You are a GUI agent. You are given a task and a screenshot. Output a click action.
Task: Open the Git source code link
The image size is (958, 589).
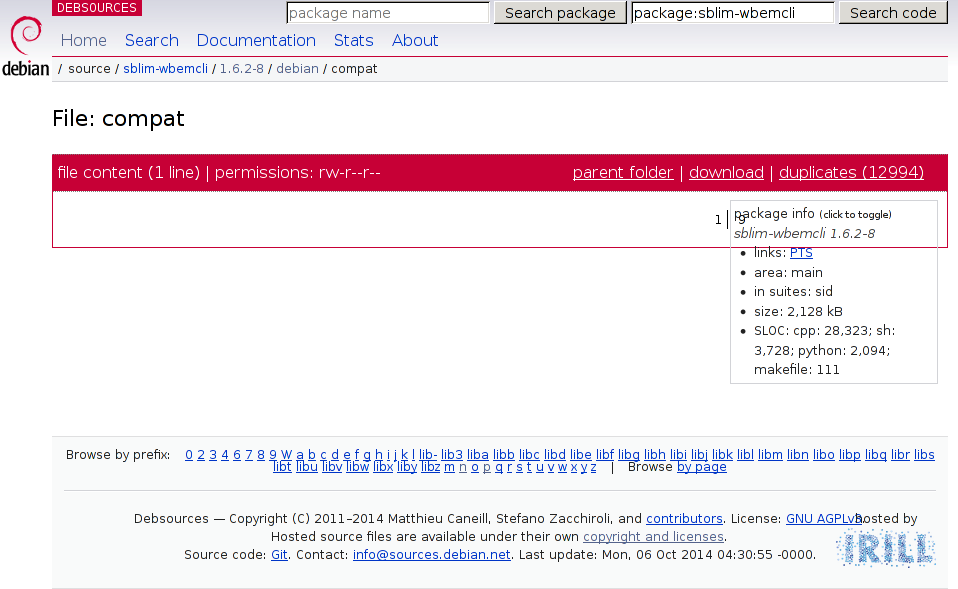coord(279,555)
